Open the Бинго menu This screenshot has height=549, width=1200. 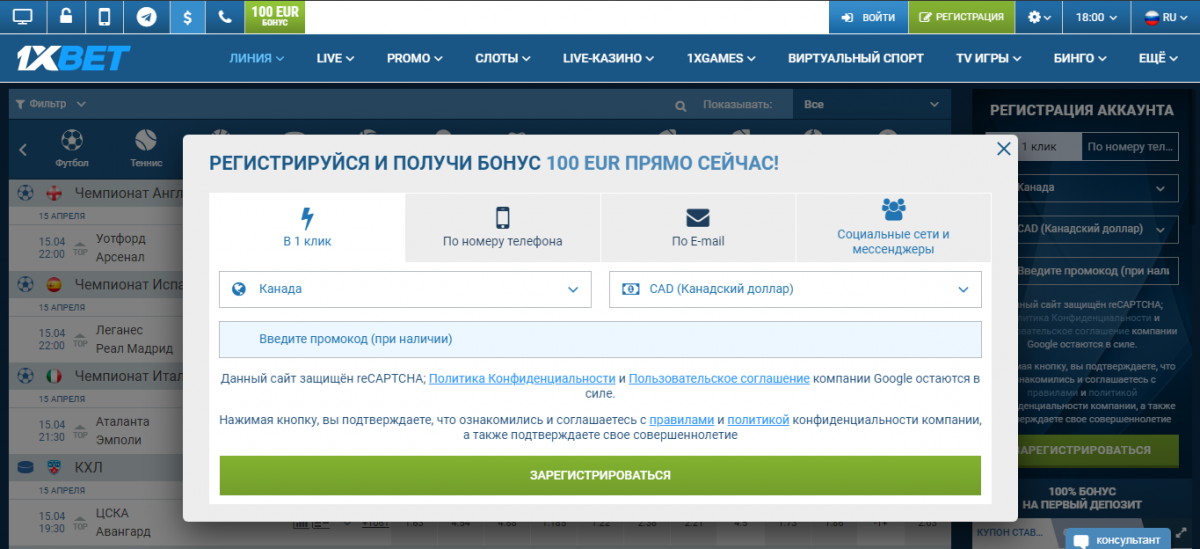click(1082, 58)
